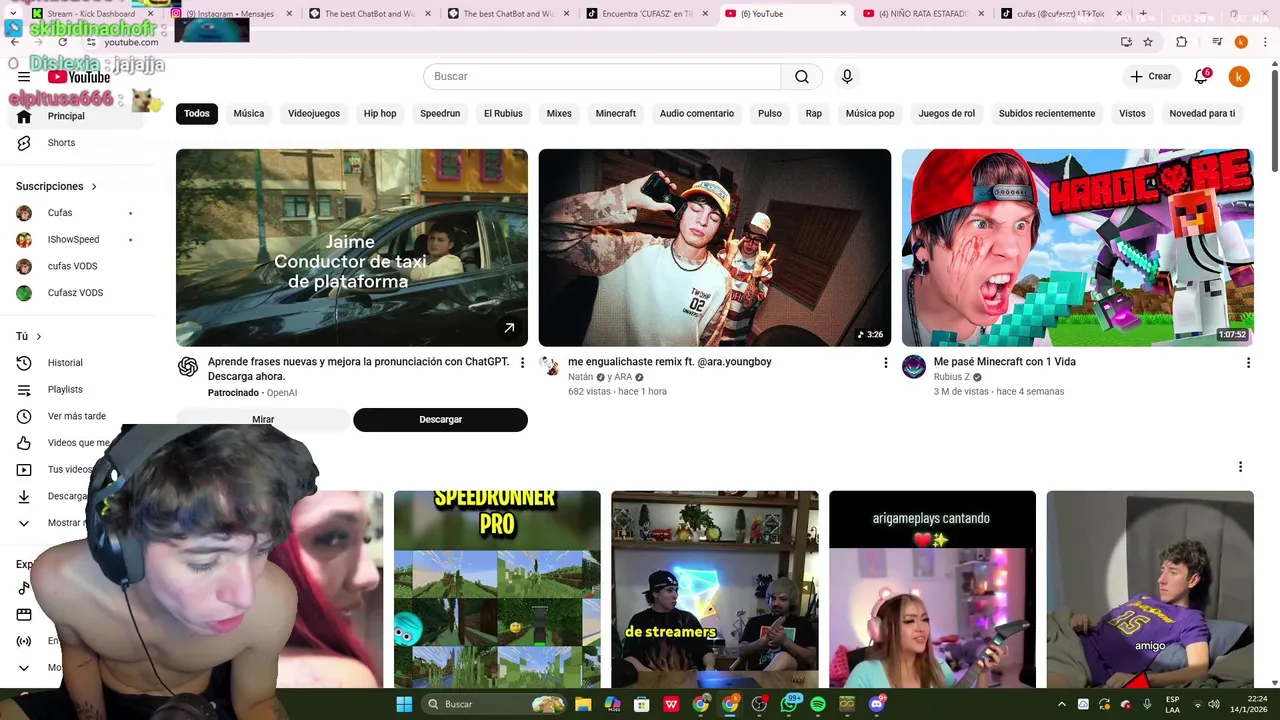Image resolution: width=1280 pixels, height=720 pixels.
Task: Expand the Suscripciones section
Action: point(57,186)
